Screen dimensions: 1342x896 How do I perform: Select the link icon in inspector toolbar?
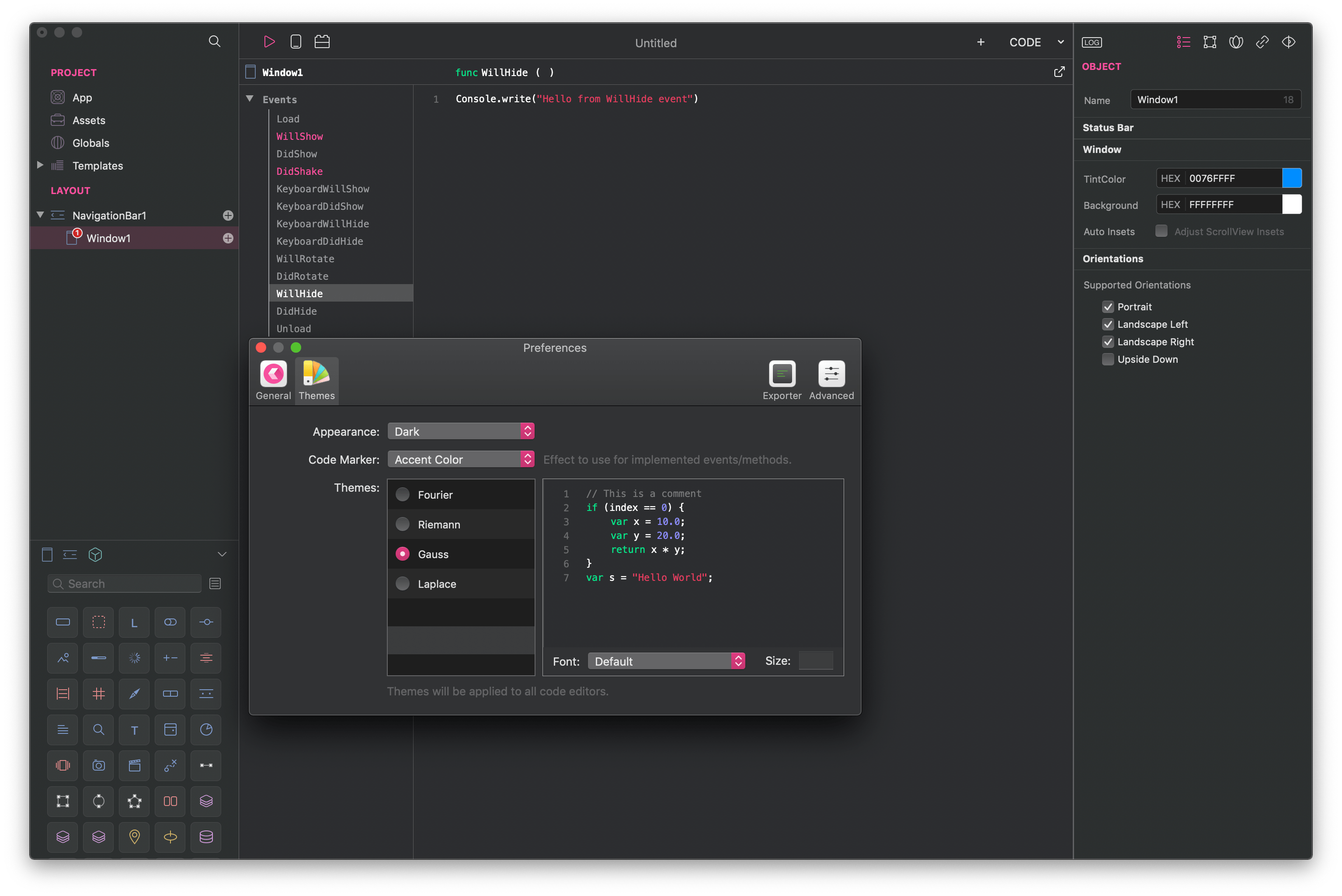pos(1262,42)
